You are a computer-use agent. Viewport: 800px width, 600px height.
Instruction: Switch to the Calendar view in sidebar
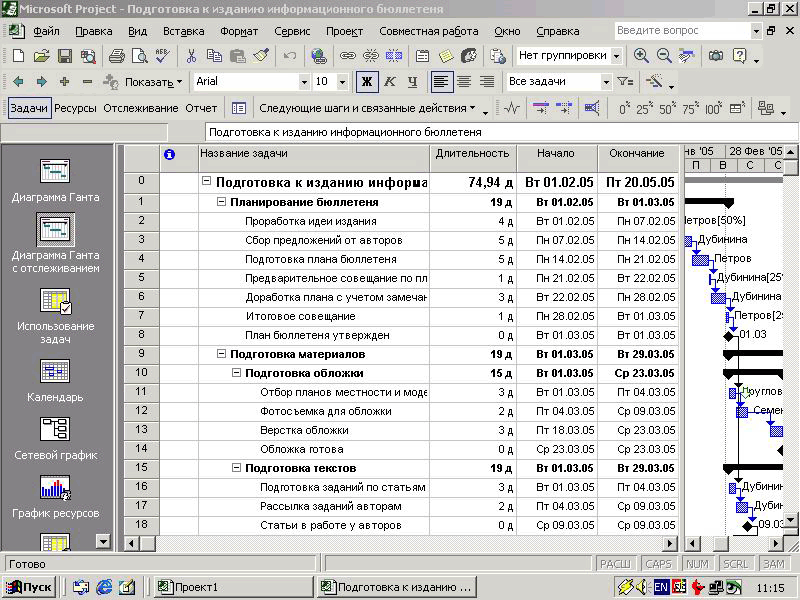[x=55, y=381]
